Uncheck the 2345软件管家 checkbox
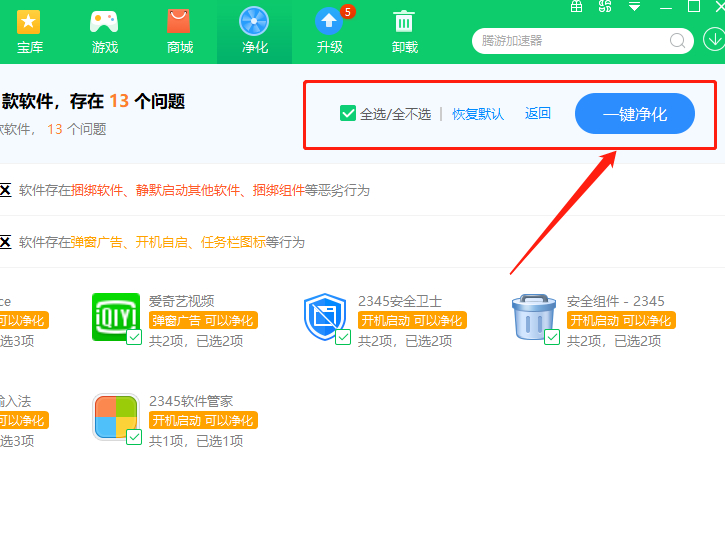 134,437
